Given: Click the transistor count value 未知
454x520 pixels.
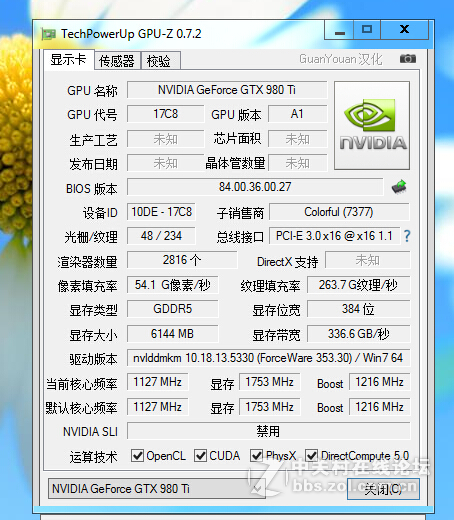Looking at the screenshot, I should point(297,163).
